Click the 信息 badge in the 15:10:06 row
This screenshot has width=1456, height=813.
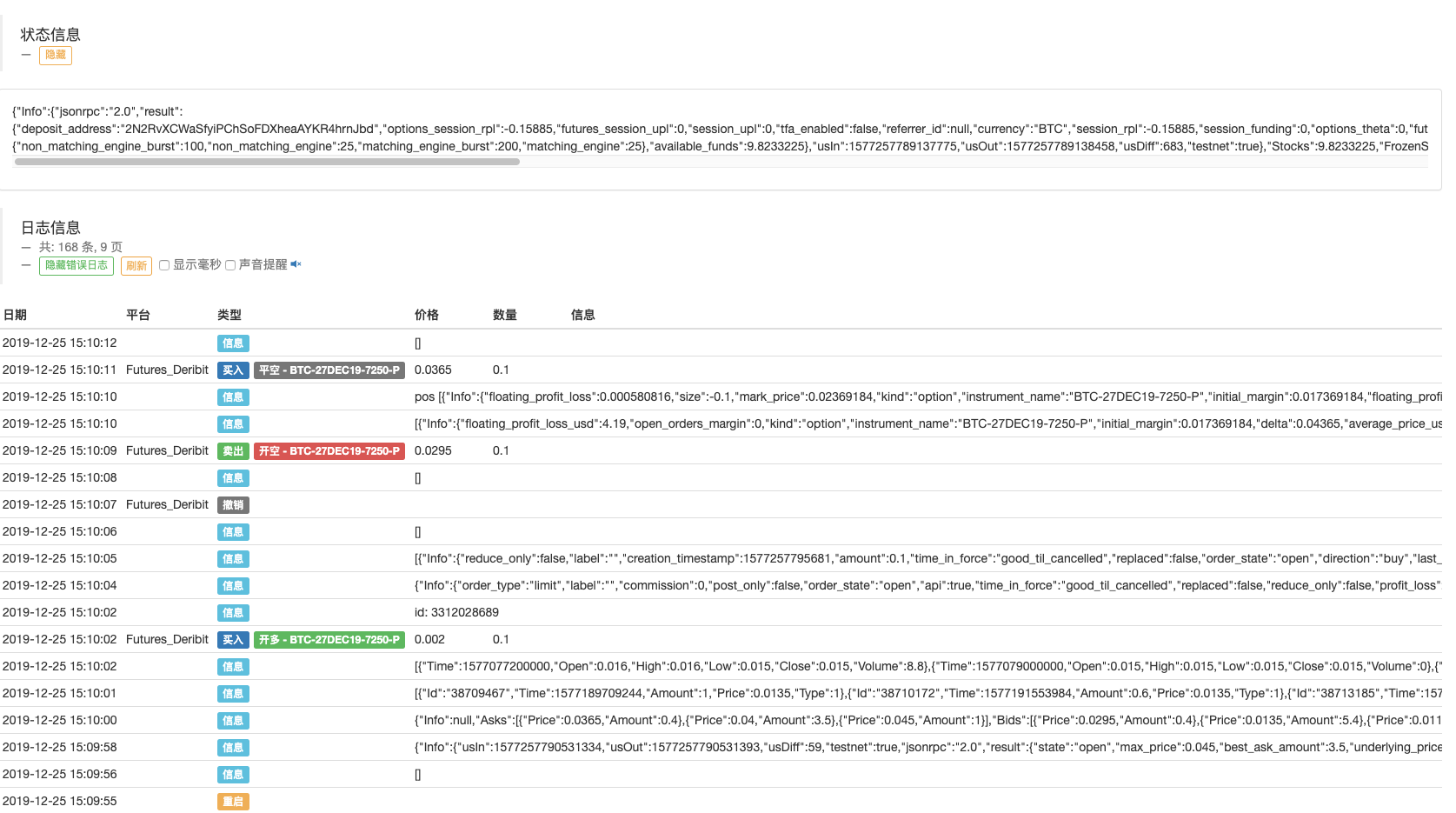tap(233, 532)
